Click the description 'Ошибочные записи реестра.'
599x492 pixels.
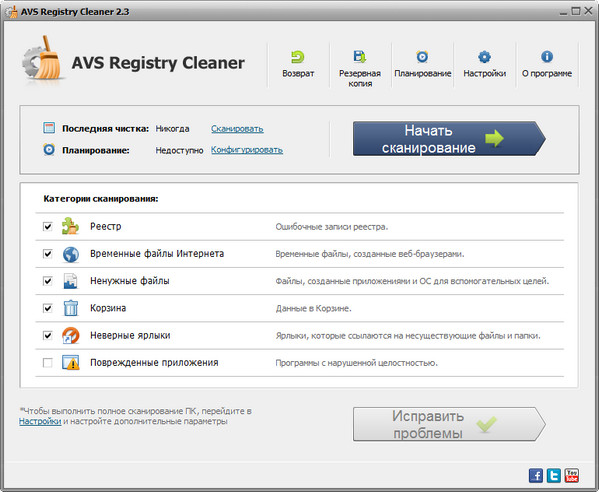[x=332, y=227]
